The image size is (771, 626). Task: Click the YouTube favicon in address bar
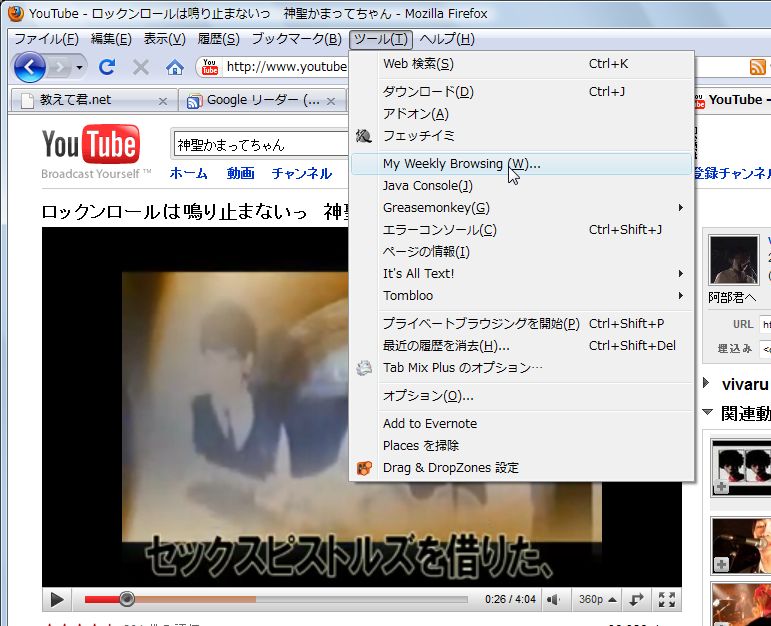click(210, 67)
